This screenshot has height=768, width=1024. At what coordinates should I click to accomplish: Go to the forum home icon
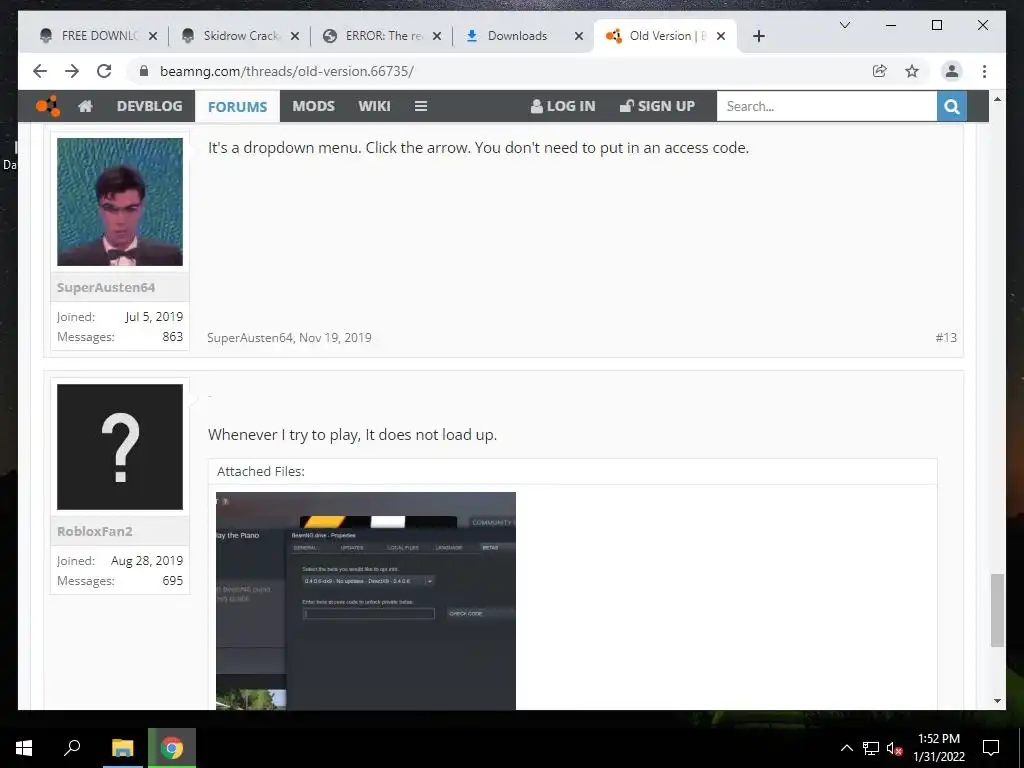tap(86, 106)
